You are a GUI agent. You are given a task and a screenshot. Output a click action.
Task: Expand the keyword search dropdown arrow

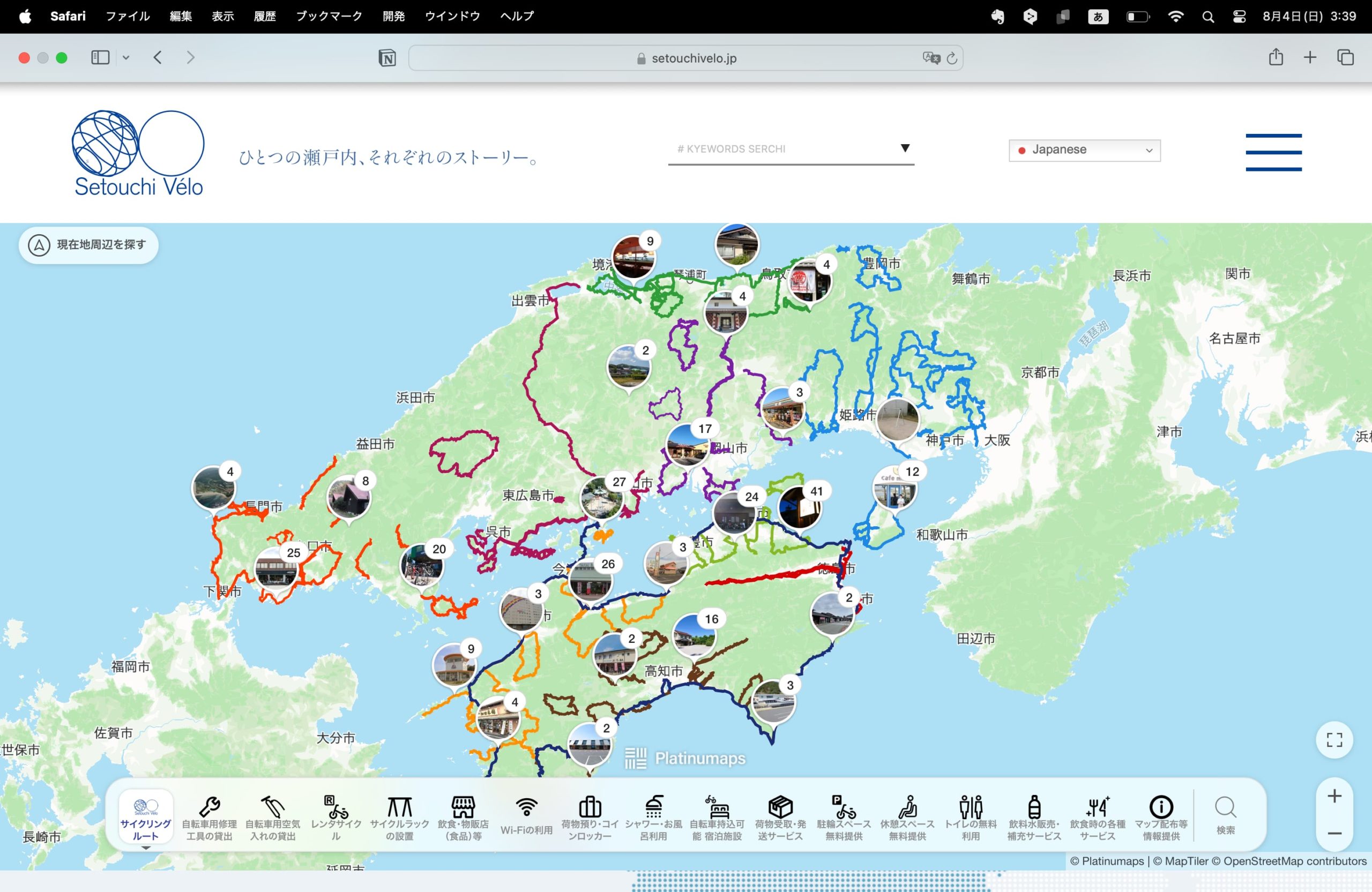tap(905, 148)
